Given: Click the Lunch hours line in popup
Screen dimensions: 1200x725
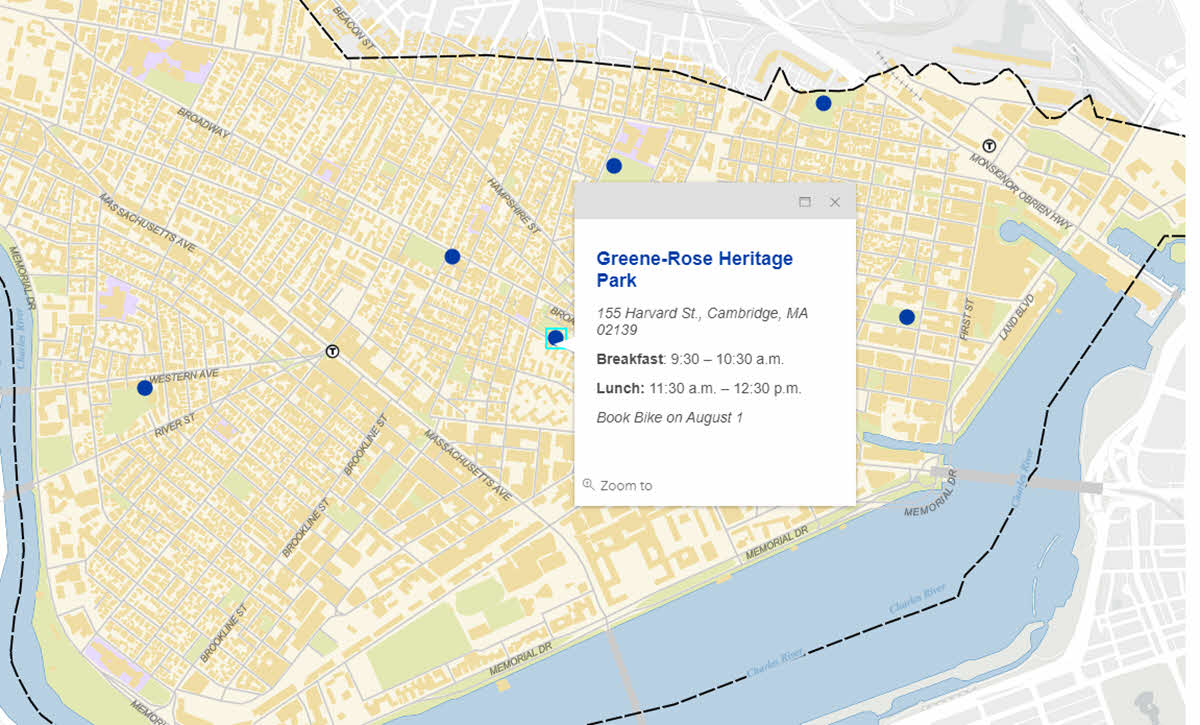Looking at the screenshot, I should 698,388.
